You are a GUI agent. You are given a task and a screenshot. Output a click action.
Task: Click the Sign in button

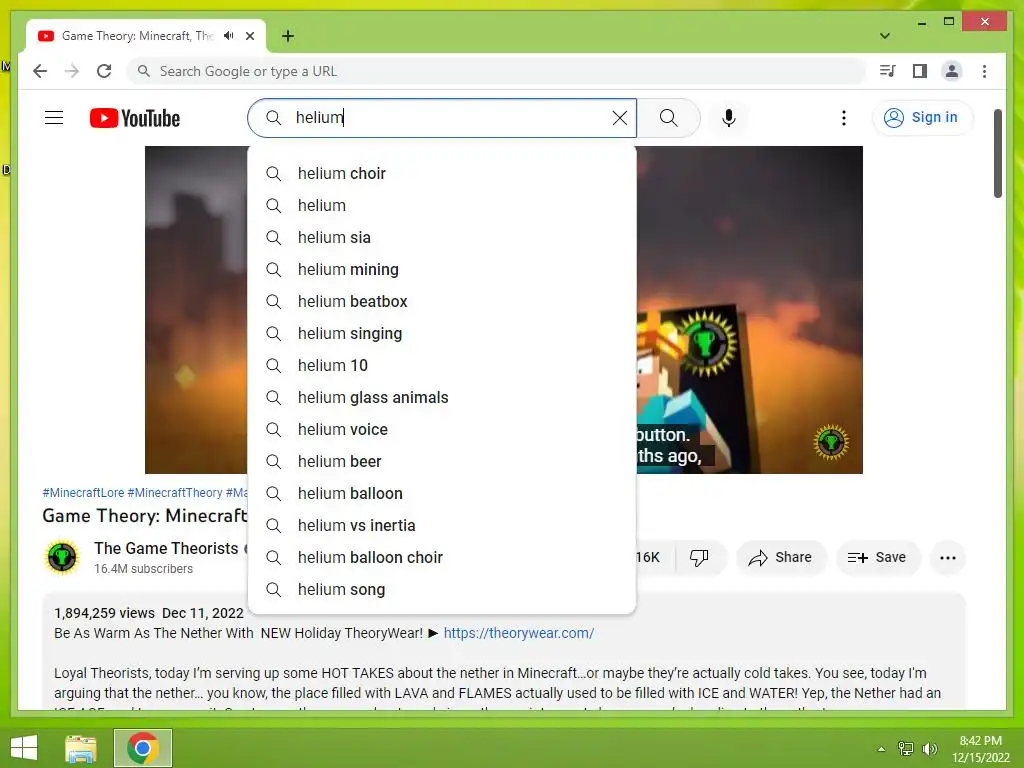tap(921, 118)
